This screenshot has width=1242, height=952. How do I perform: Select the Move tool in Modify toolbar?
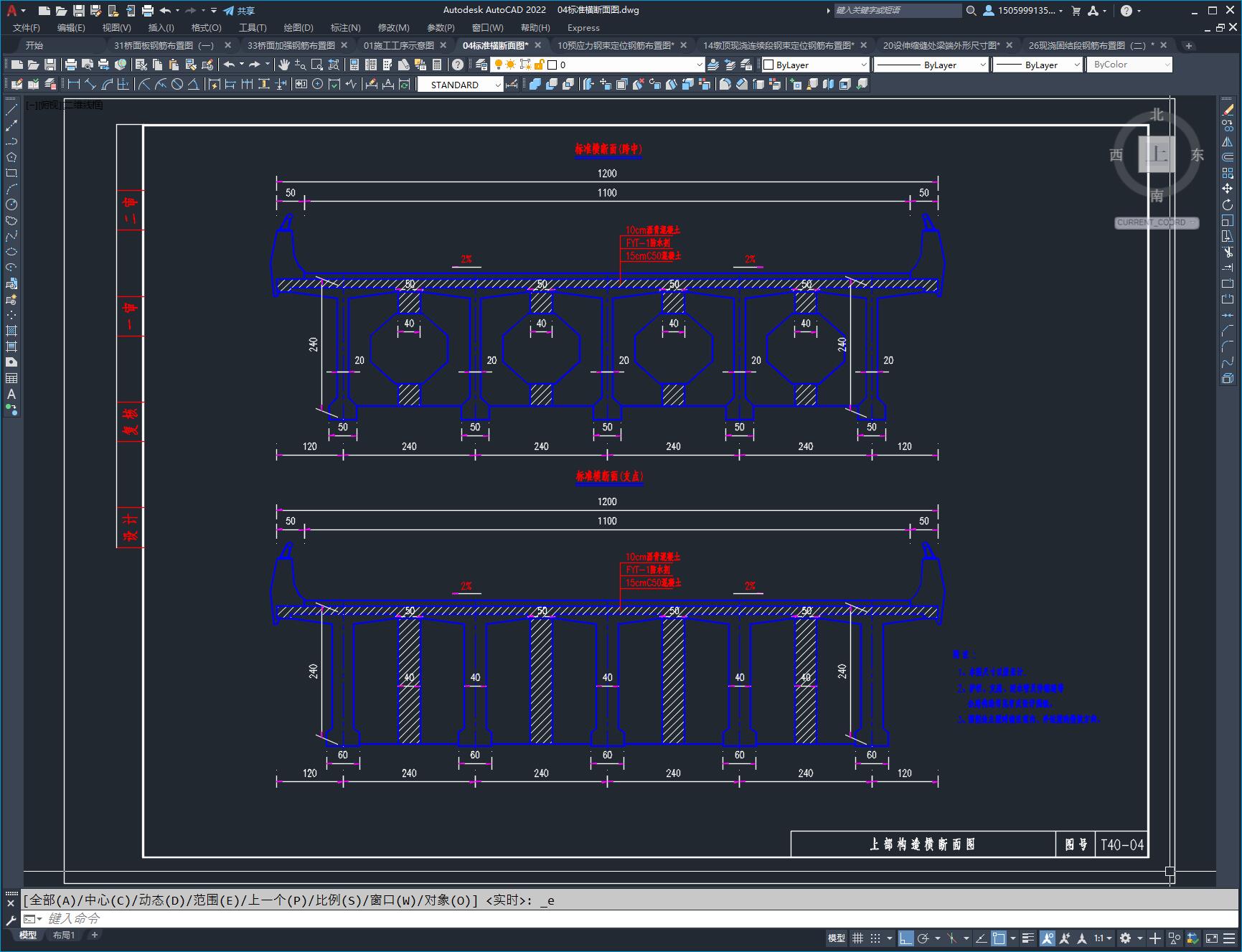(x=1228, y=189)
